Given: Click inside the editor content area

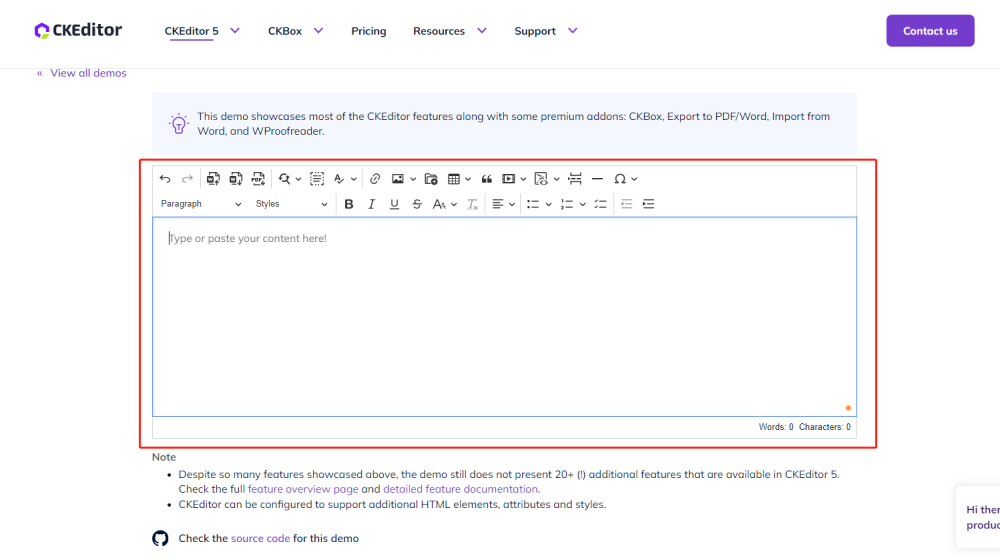Looking at the screenshot, I should pos(504,317).
